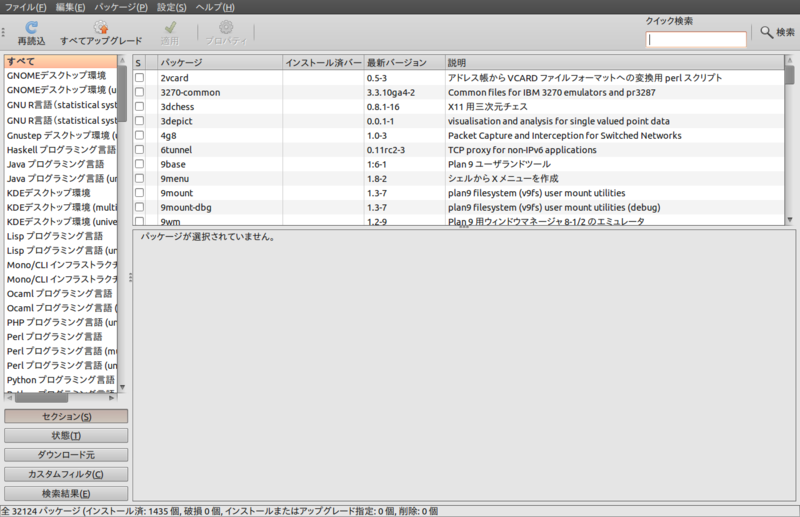Image resolution: width=800 pixels, height=517 pixels.
Task: Click the Apply (適用) checkmark icon
Action: pyautogui.click(x=170, y=27)
